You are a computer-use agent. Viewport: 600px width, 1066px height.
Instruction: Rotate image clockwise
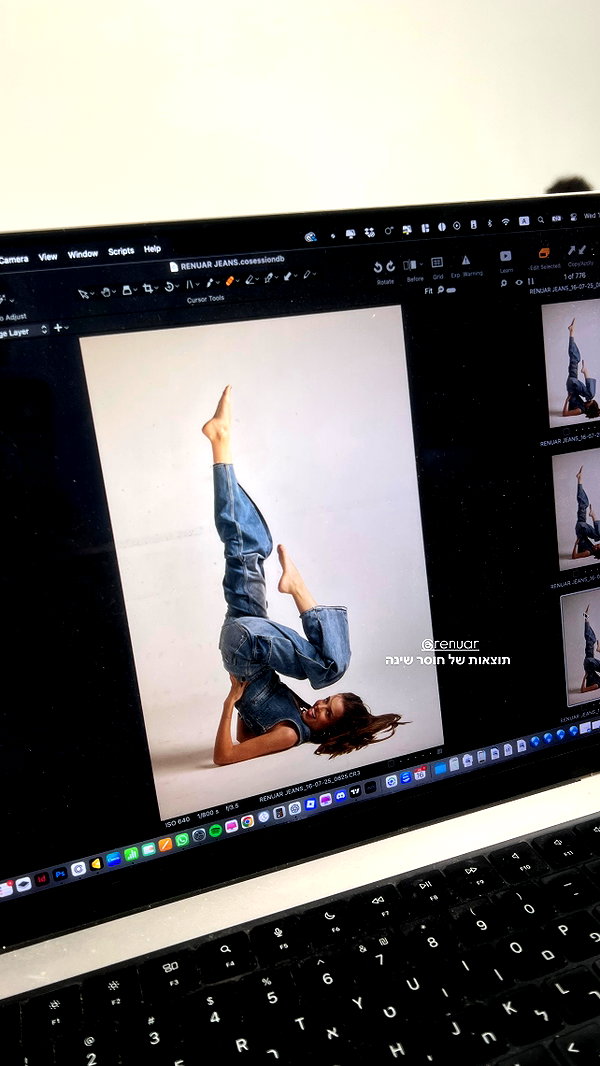[390, 266]
